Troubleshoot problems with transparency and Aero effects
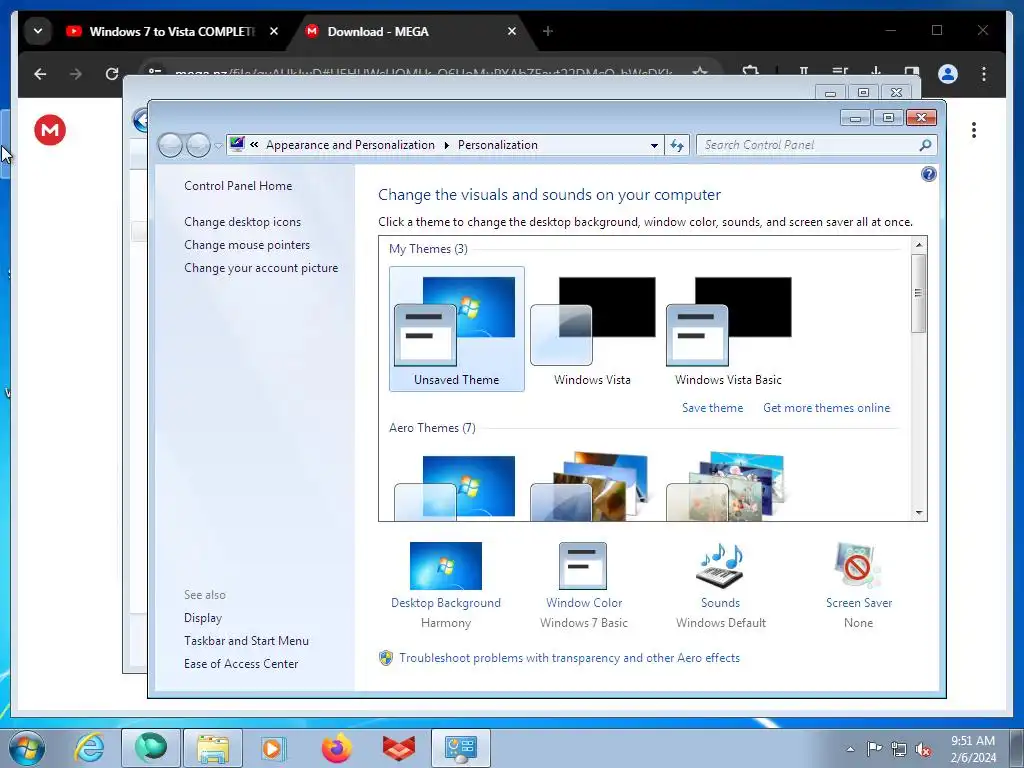Viewport: 1024px width, 768px height. click(569, 658)
